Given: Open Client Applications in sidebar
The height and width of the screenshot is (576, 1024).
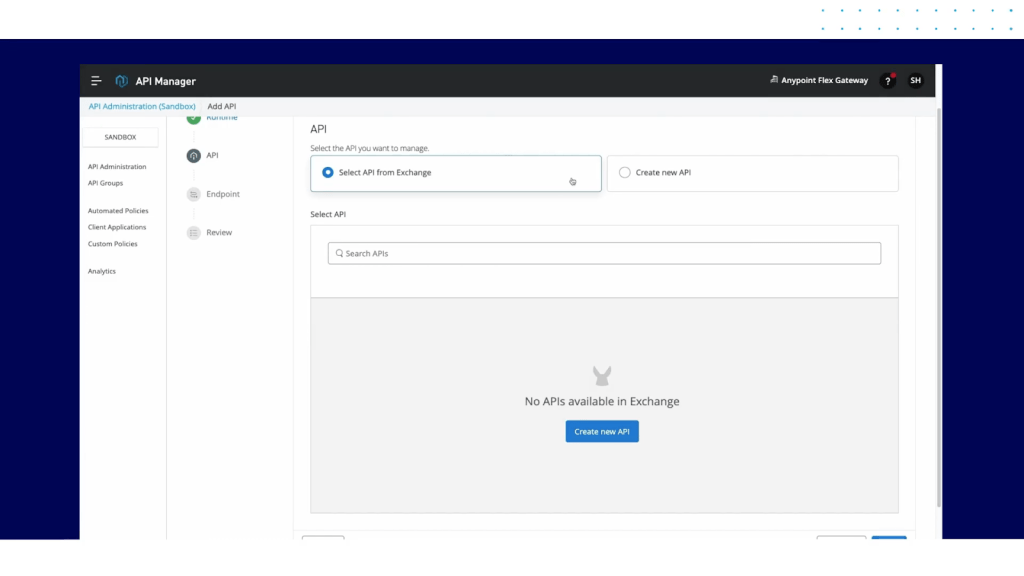Looking at the screenshot, I should [117, 227].
